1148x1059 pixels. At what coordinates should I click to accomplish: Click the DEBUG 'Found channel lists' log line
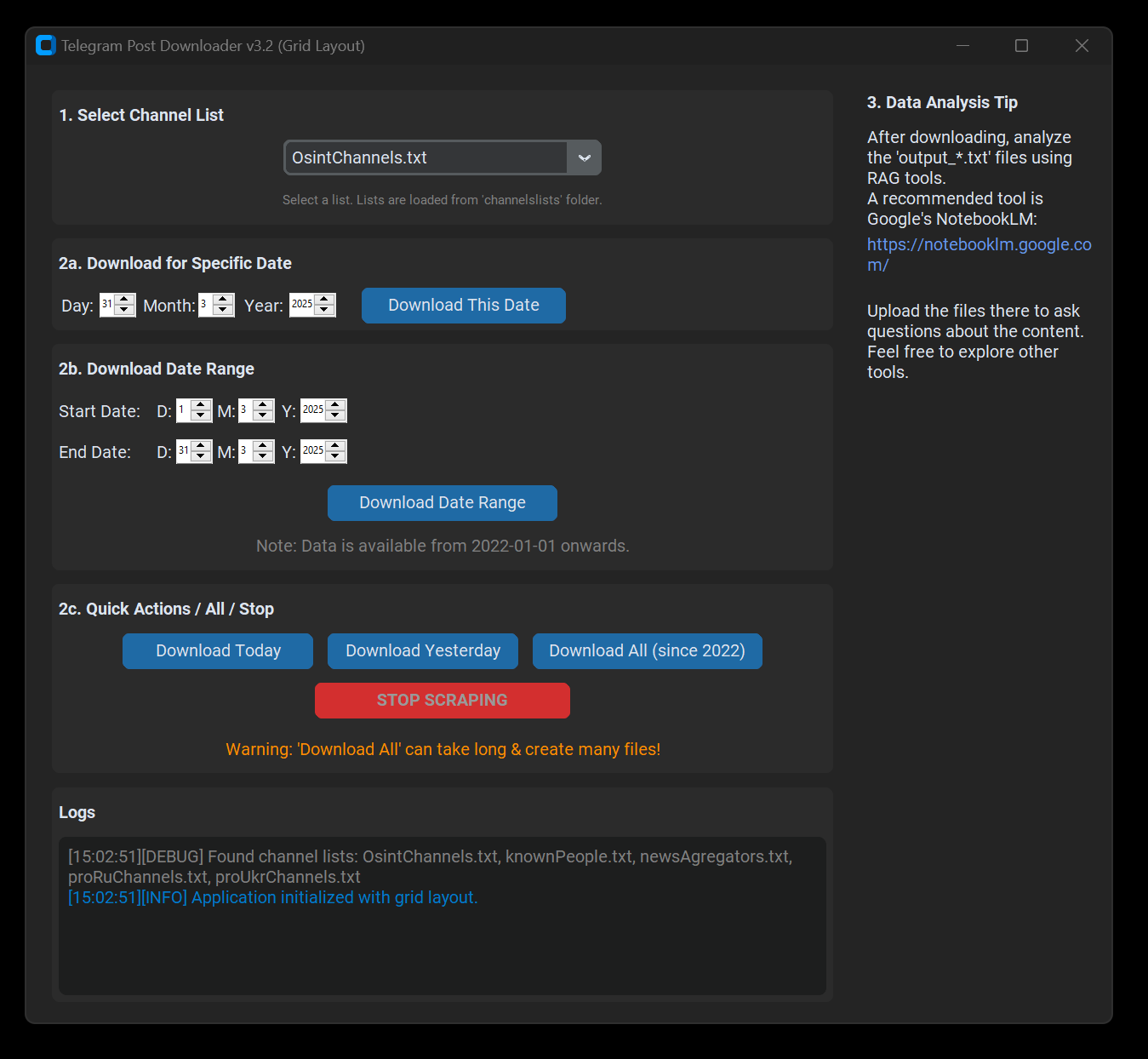(431, 867)
